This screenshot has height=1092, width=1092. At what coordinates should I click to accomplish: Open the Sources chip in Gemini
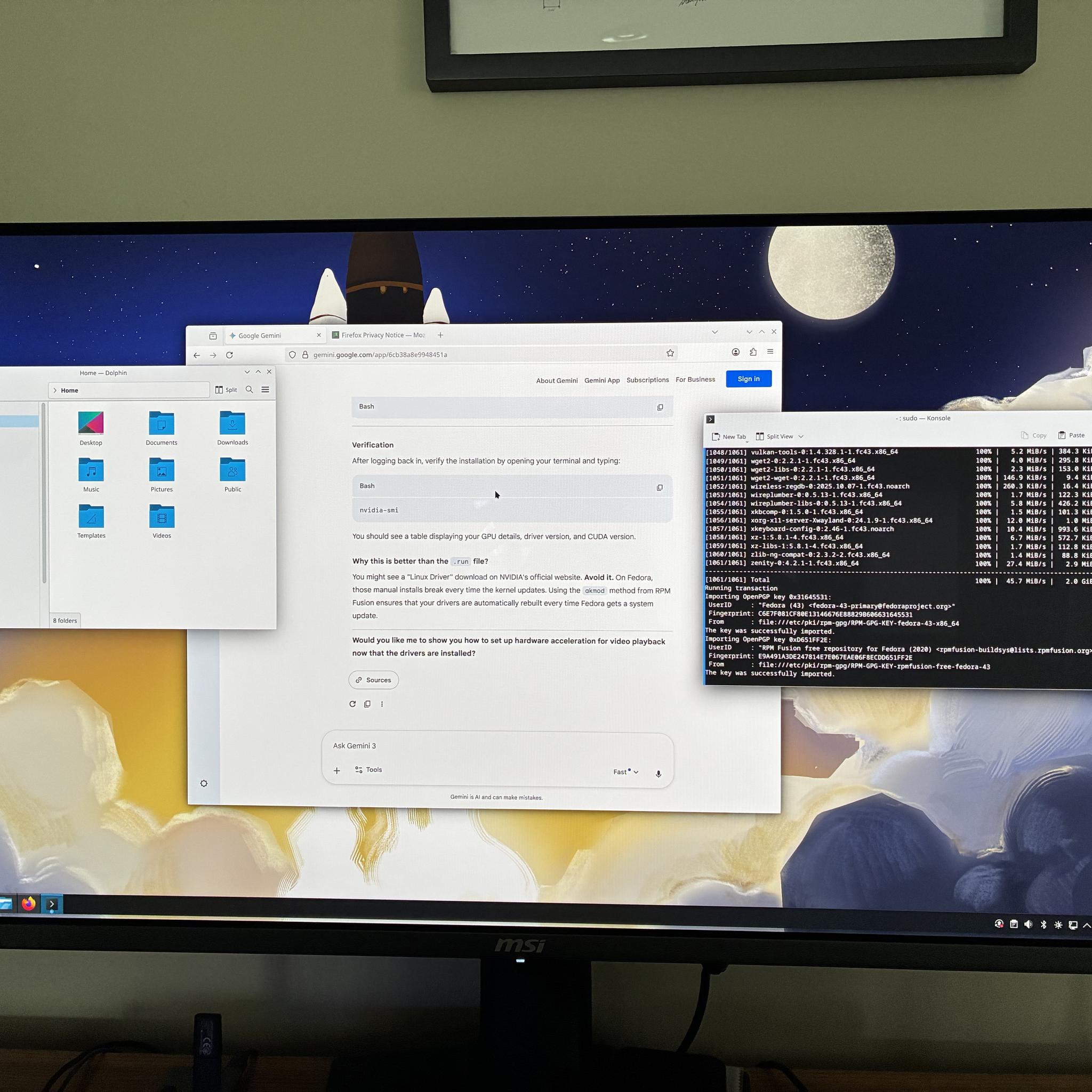click(x=374, y=680)
